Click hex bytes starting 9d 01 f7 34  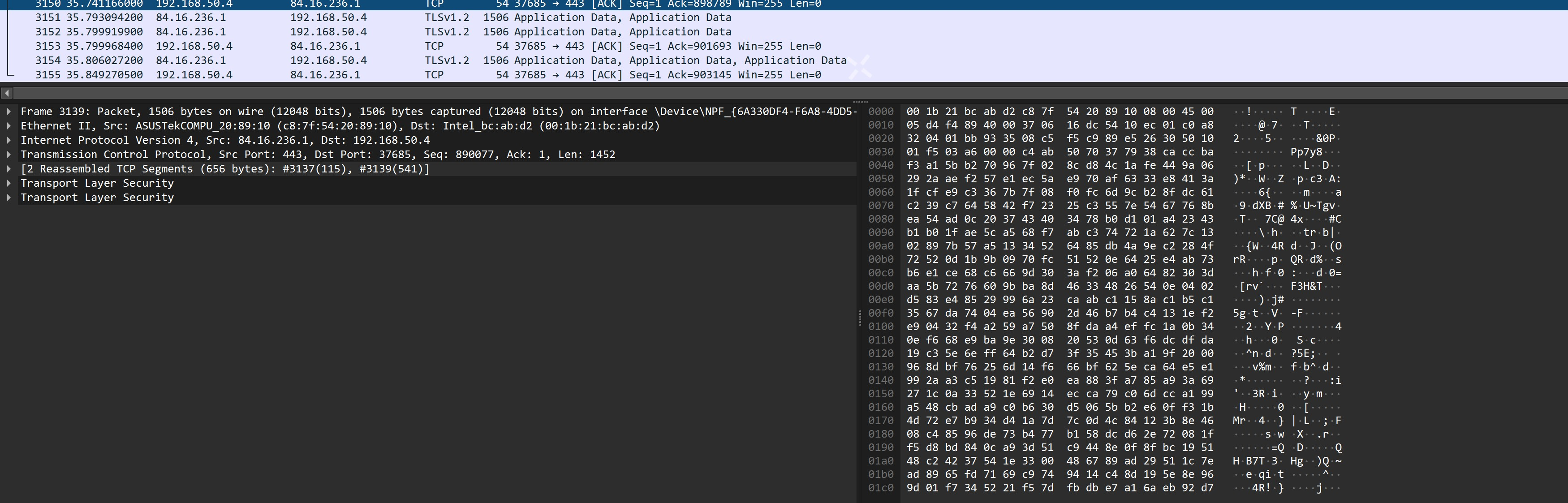1060,488
